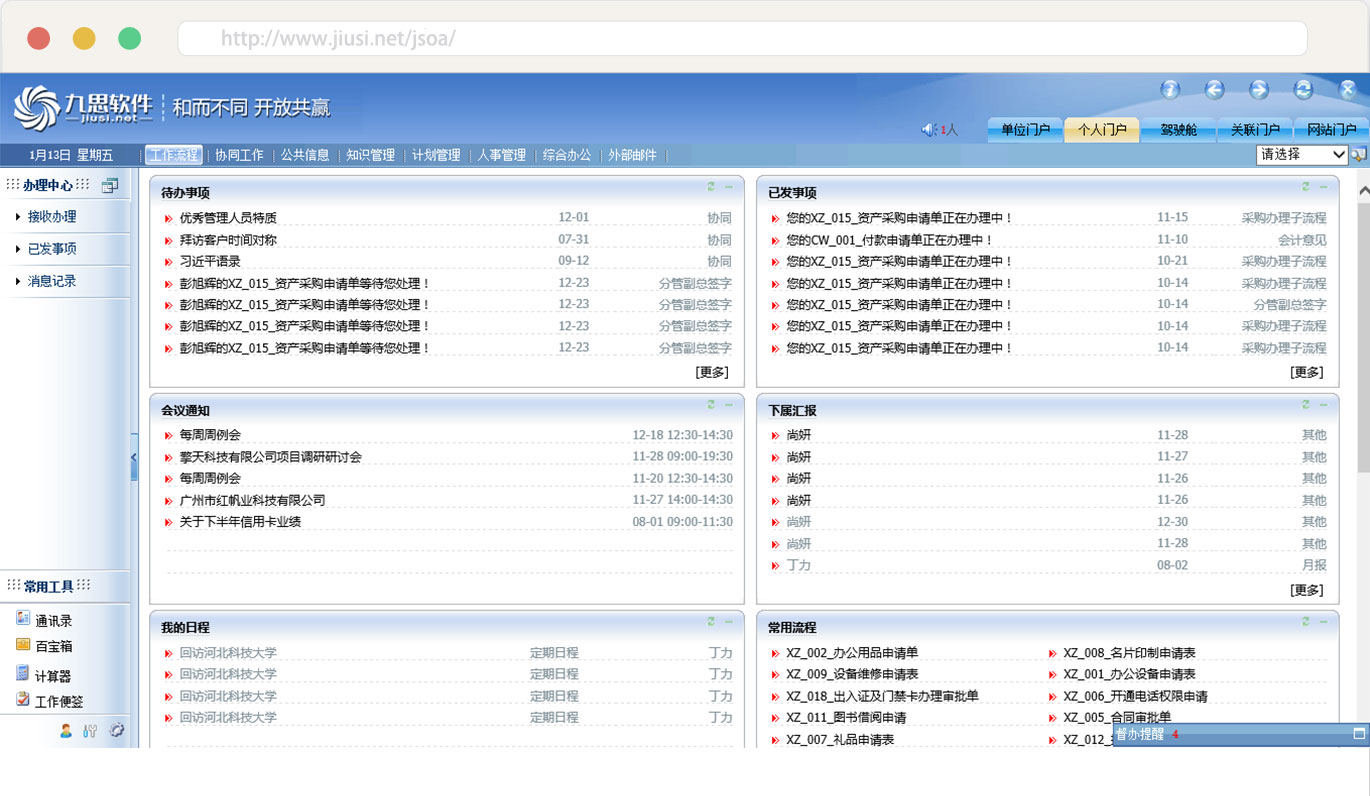Collapse the 会议通知 panel with its minus toggle
This screenshot has height=796, width=1370.
point(727,405)
